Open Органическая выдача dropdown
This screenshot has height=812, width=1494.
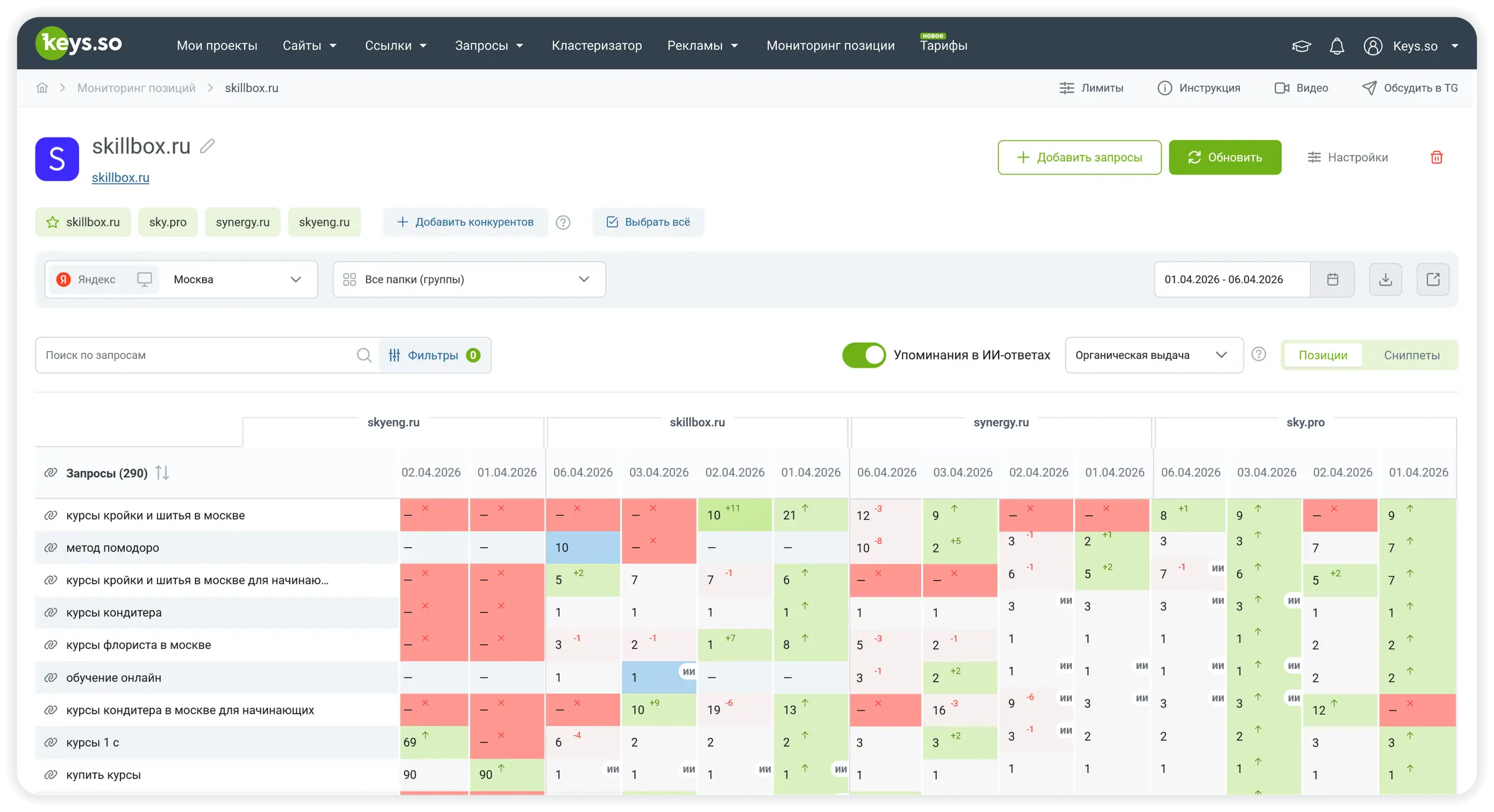(x=1154, y=355)
